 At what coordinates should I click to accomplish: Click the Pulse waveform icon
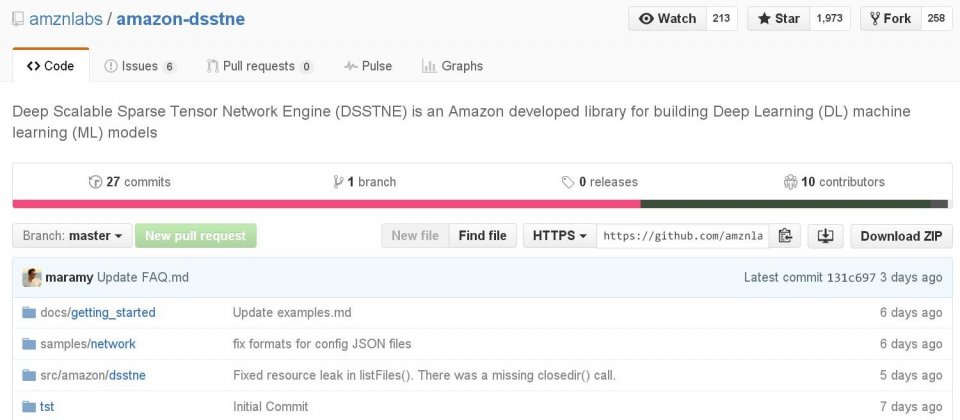tap(351, 66)
